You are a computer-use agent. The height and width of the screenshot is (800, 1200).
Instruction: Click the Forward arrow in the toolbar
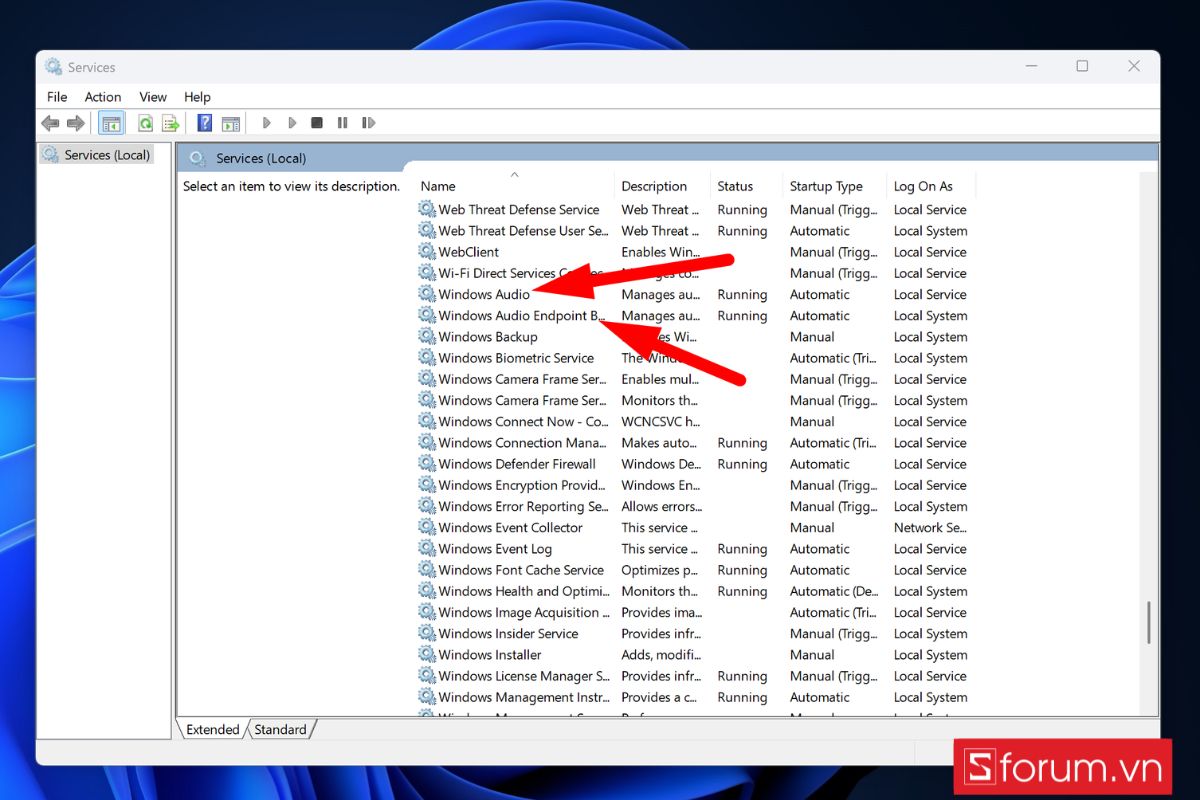(76, 123)
